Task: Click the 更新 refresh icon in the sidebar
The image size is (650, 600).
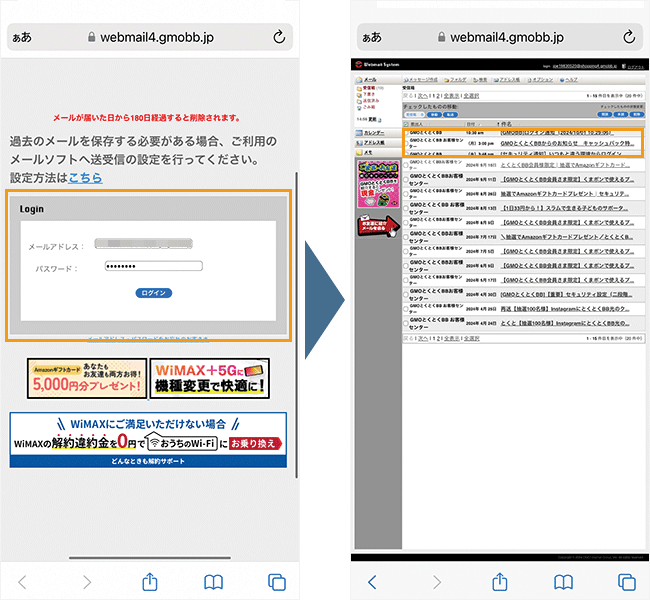Action: pos(380,120)
